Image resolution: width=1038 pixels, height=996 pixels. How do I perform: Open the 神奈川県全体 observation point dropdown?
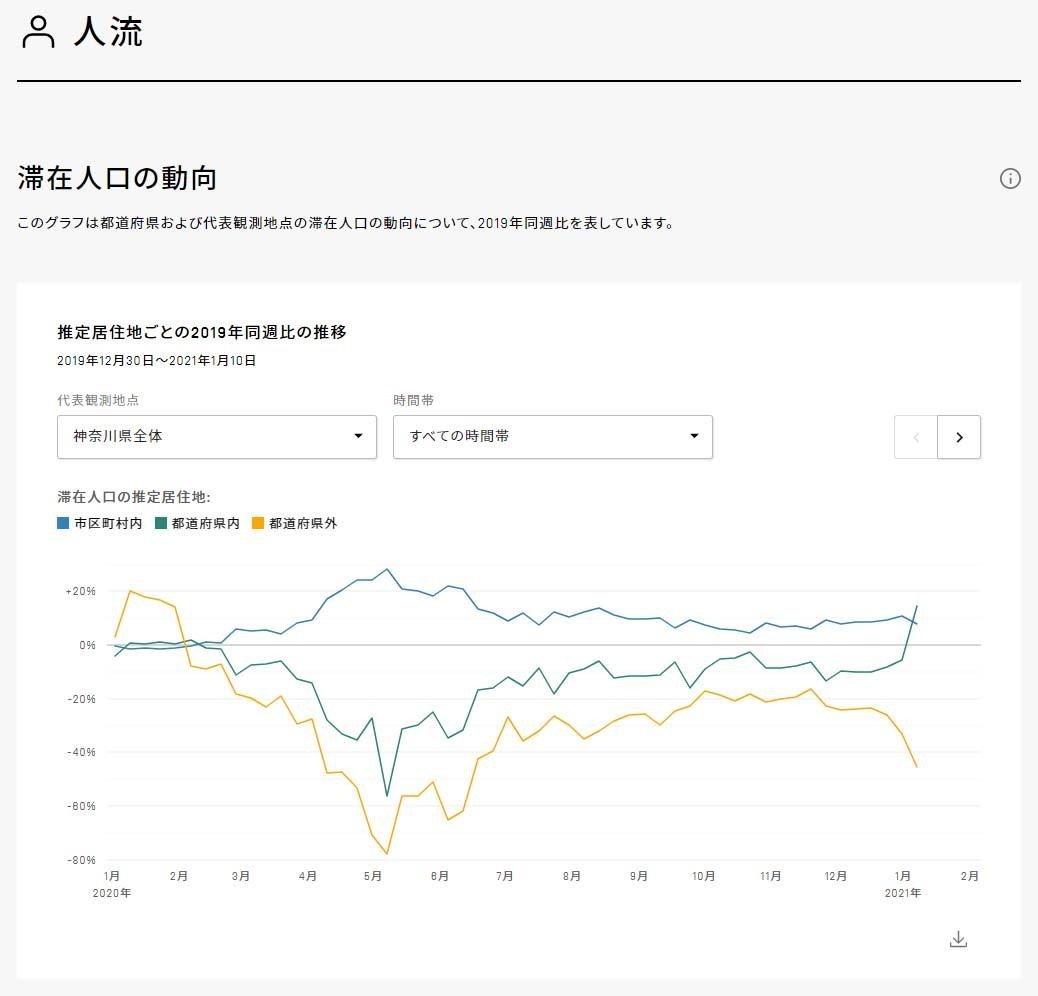(x=216, y=437)
